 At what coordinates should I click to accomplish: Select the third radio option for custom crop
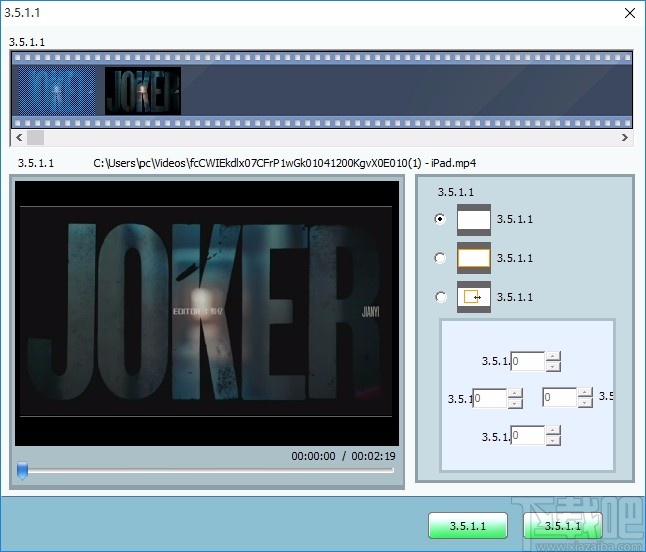pos(440,297)
